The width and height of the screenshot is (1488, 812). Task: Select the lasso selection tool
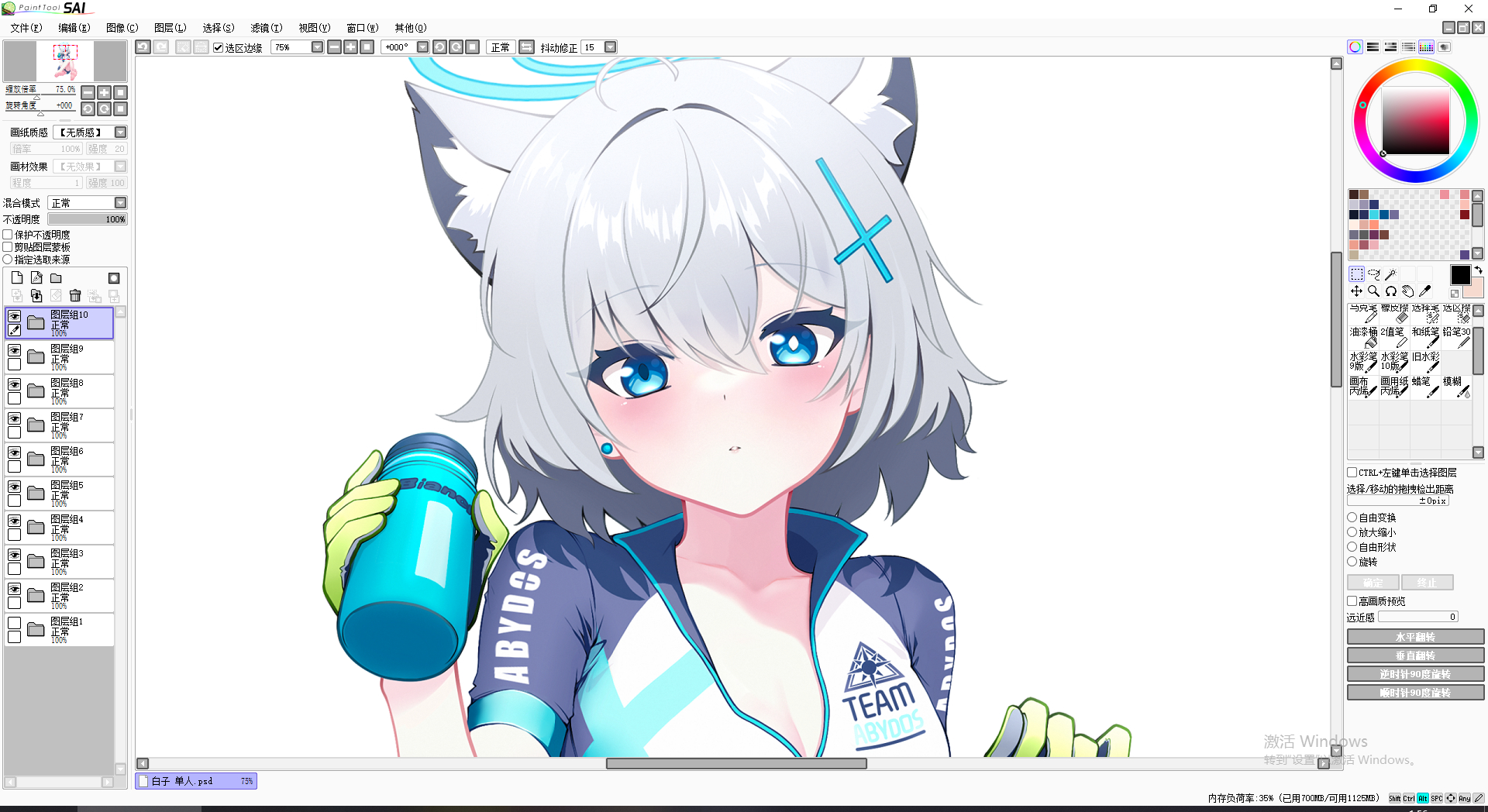1373,274
